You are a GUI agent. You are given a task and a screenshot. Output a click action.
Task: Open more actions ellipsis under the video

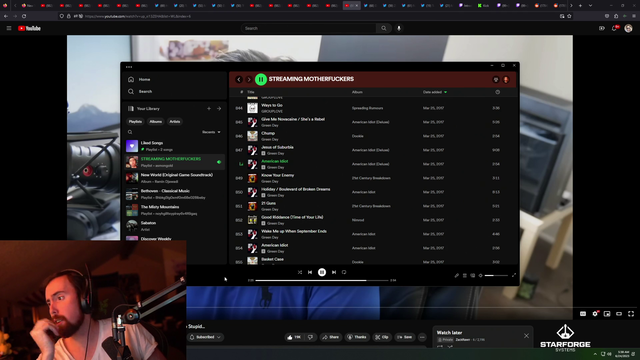click(x=422, y=337)
